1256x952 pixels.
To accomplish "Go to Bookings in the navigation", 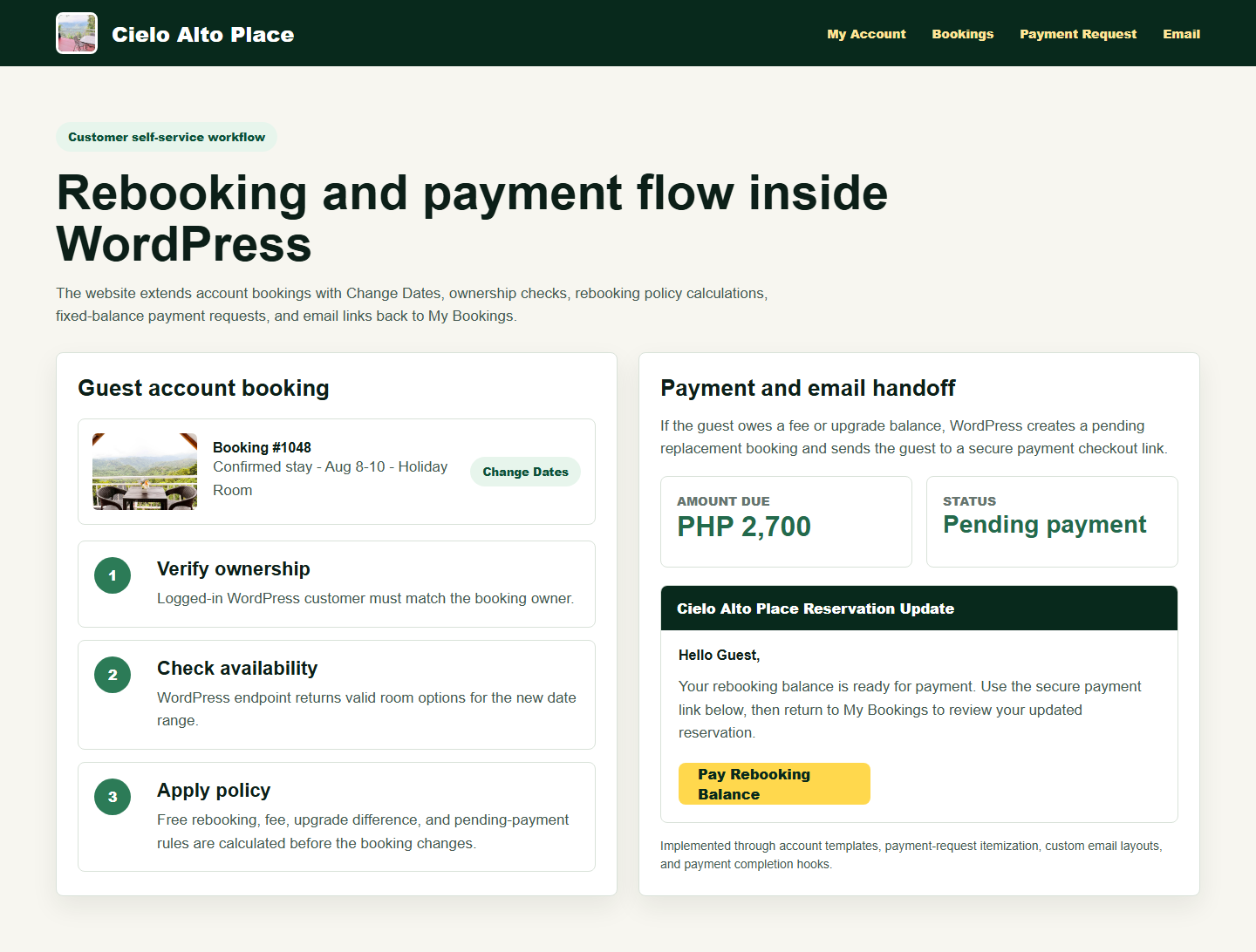I will [x=962, y=34].
